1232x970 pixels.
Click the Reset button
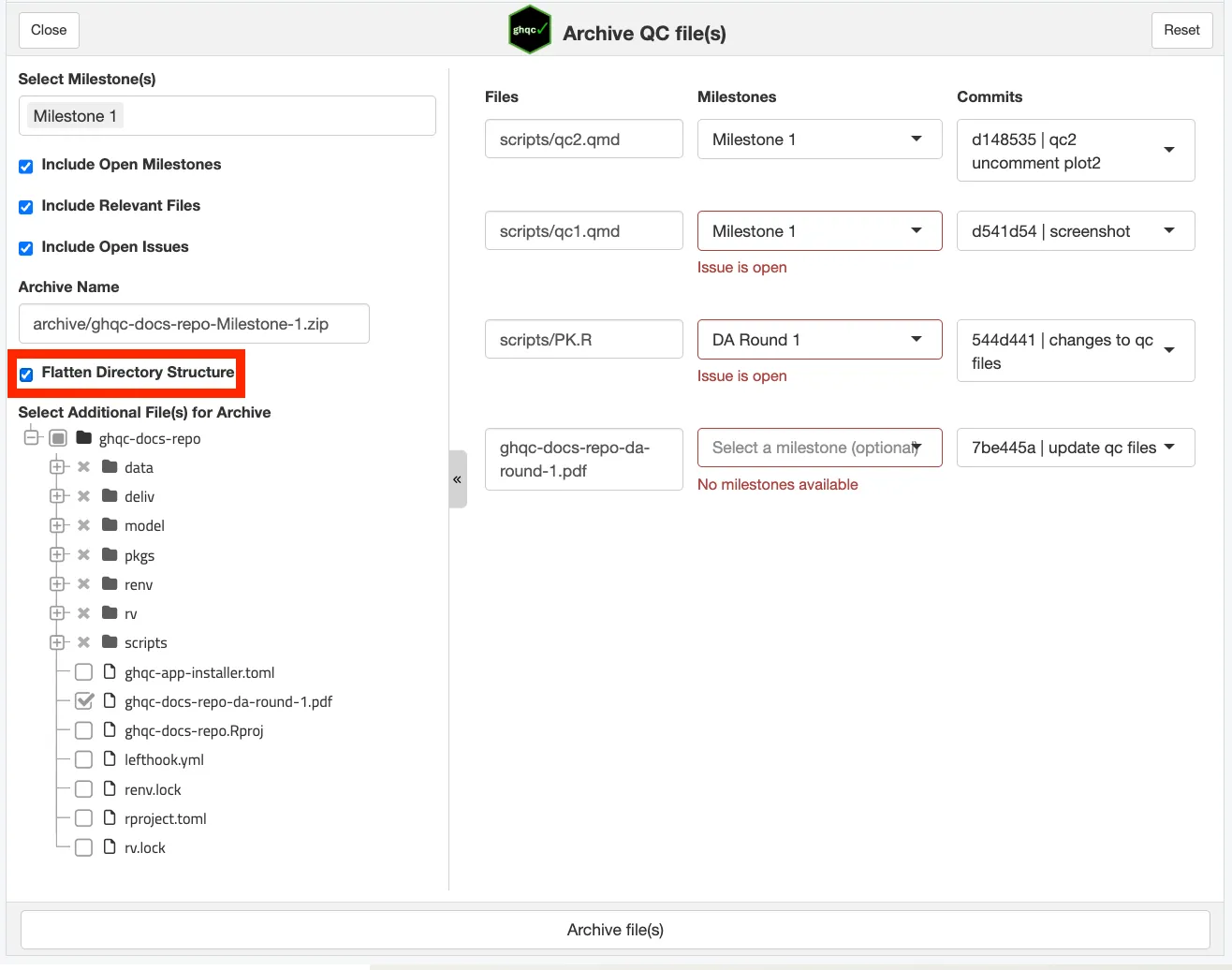tap(1181, 30)
